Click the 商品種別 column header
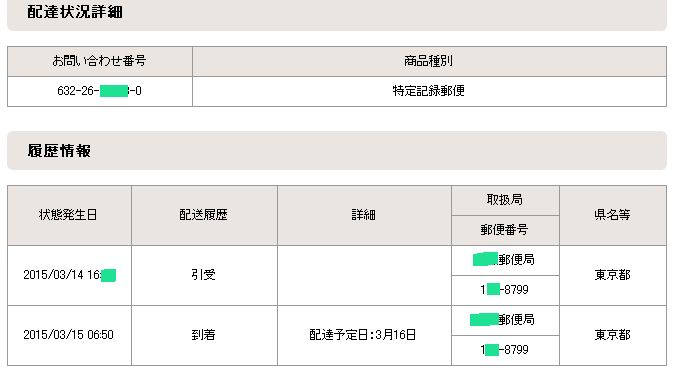The height and width of the screenshot is (374, 675). coord(429,62)
